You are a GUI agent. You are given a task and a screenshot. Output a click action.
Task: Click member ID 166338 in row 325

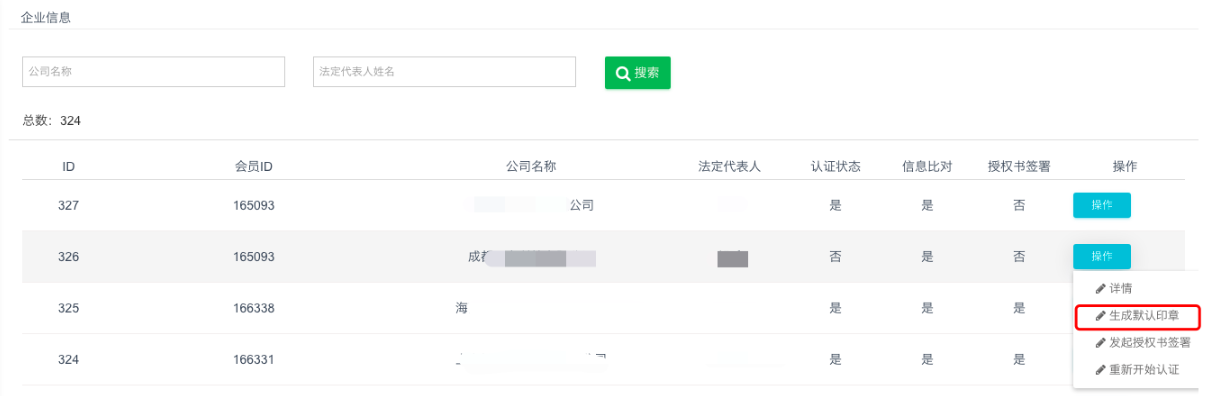coord(254,308)
